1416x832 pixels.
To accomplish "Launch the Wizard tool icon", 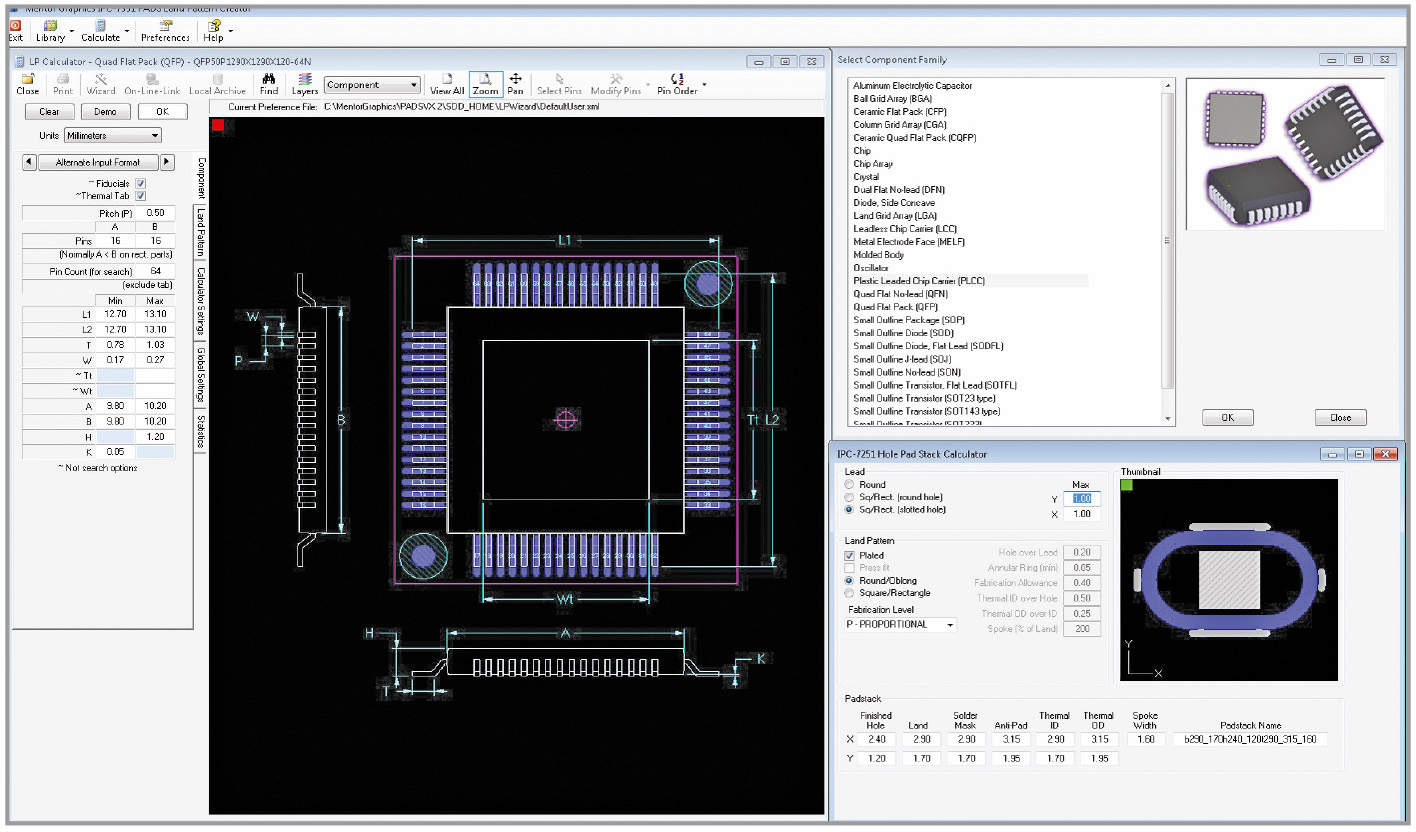I will (100, 79).
